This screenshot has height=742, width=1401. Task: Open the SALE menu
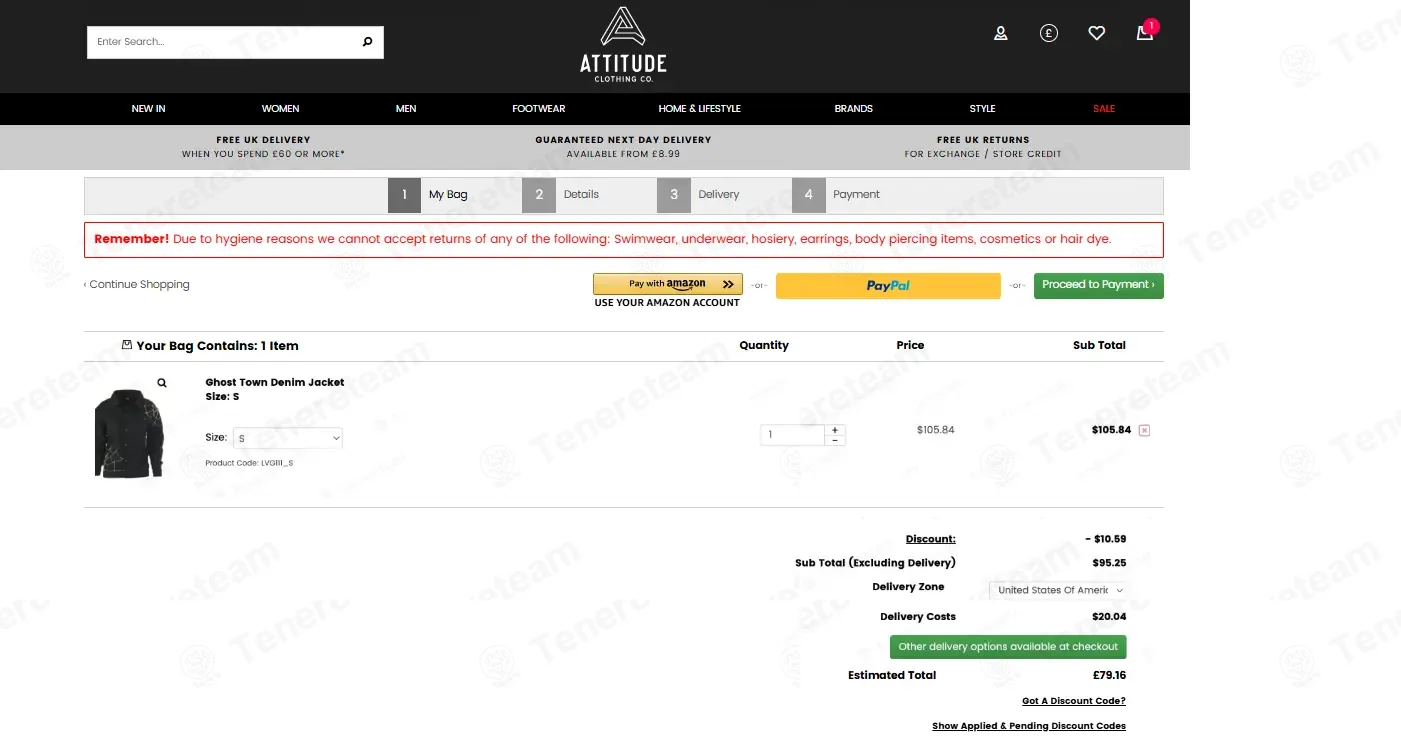[1104, 108]
